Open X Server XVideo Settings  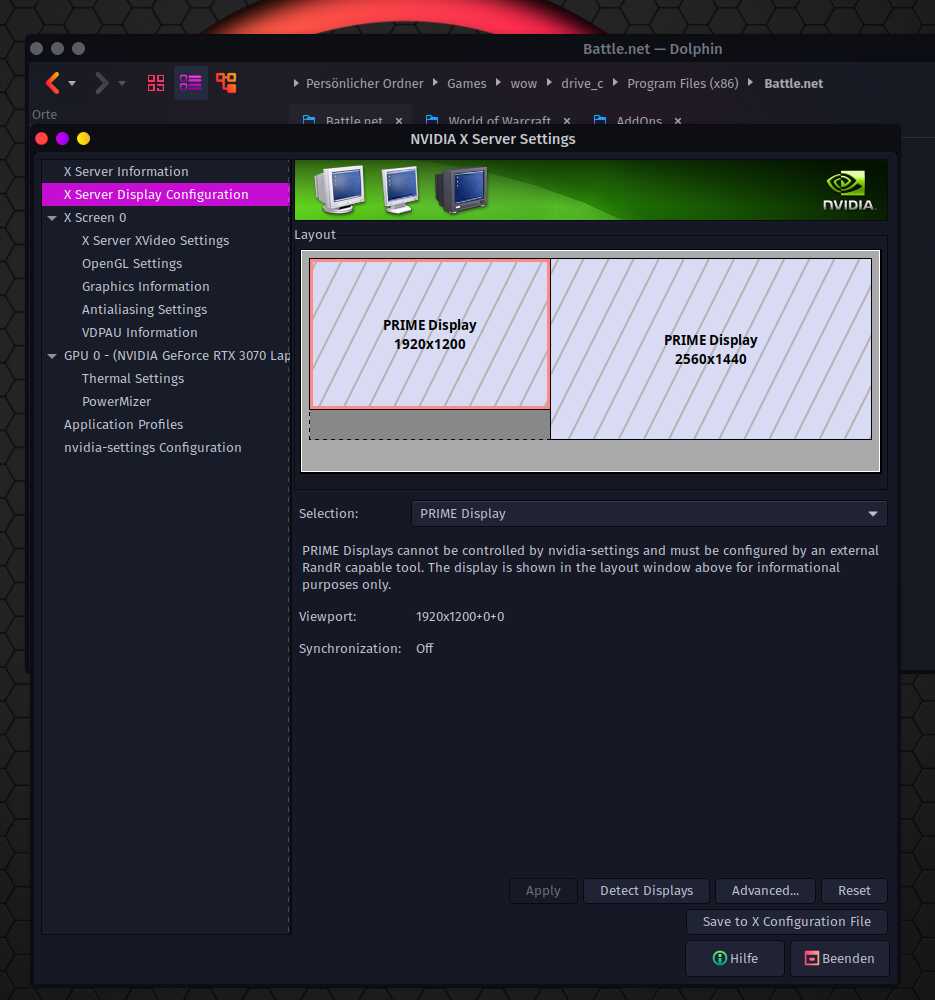pyautogui.click(x=155, y=240)
